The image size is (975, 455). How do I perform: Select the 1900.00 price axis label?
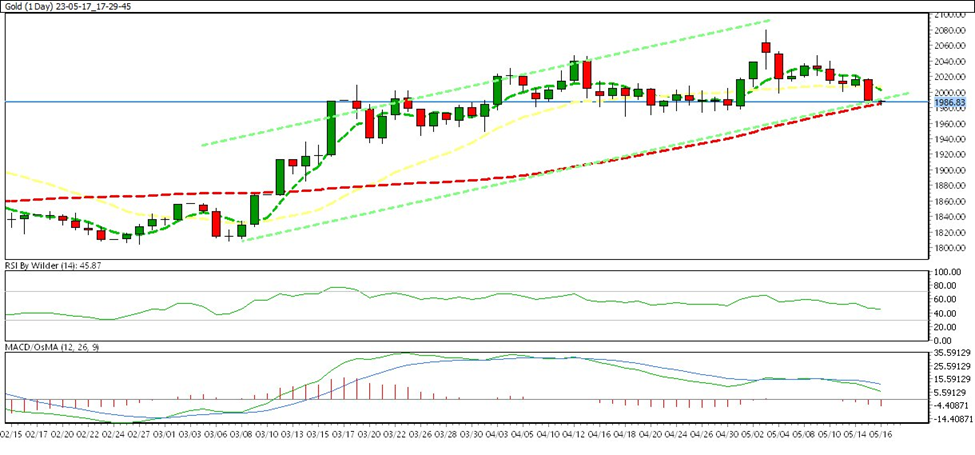tap(949, 170)
